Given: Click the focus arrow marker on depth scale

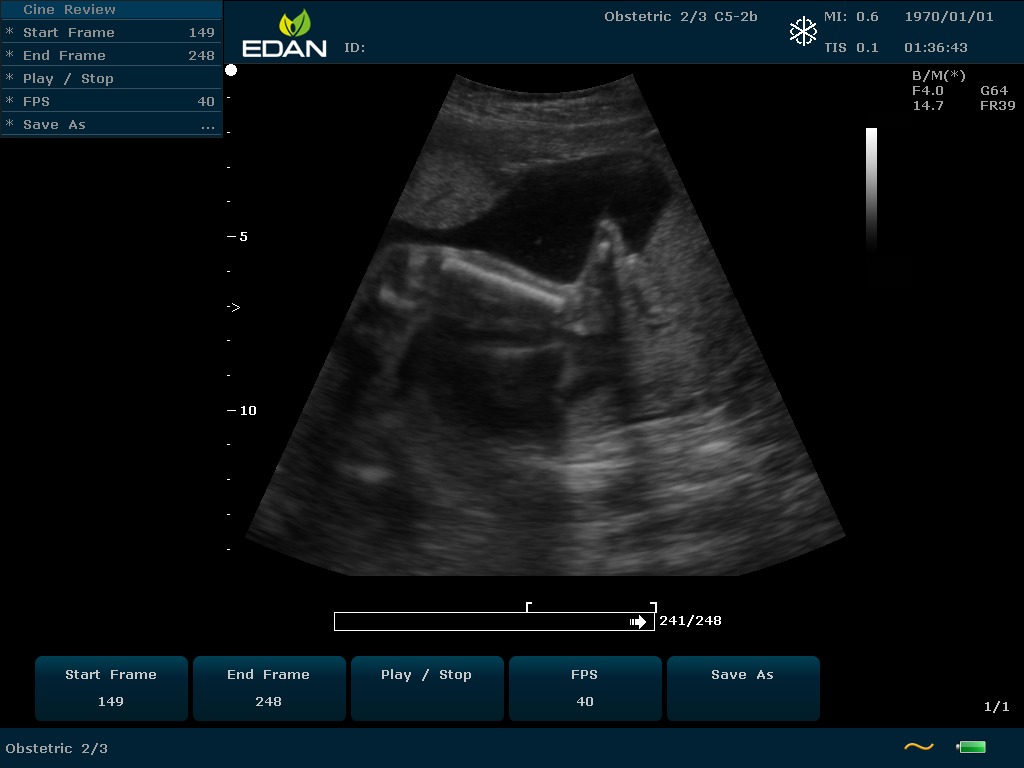Looking at the screenshot, I should tap(234, 307).
